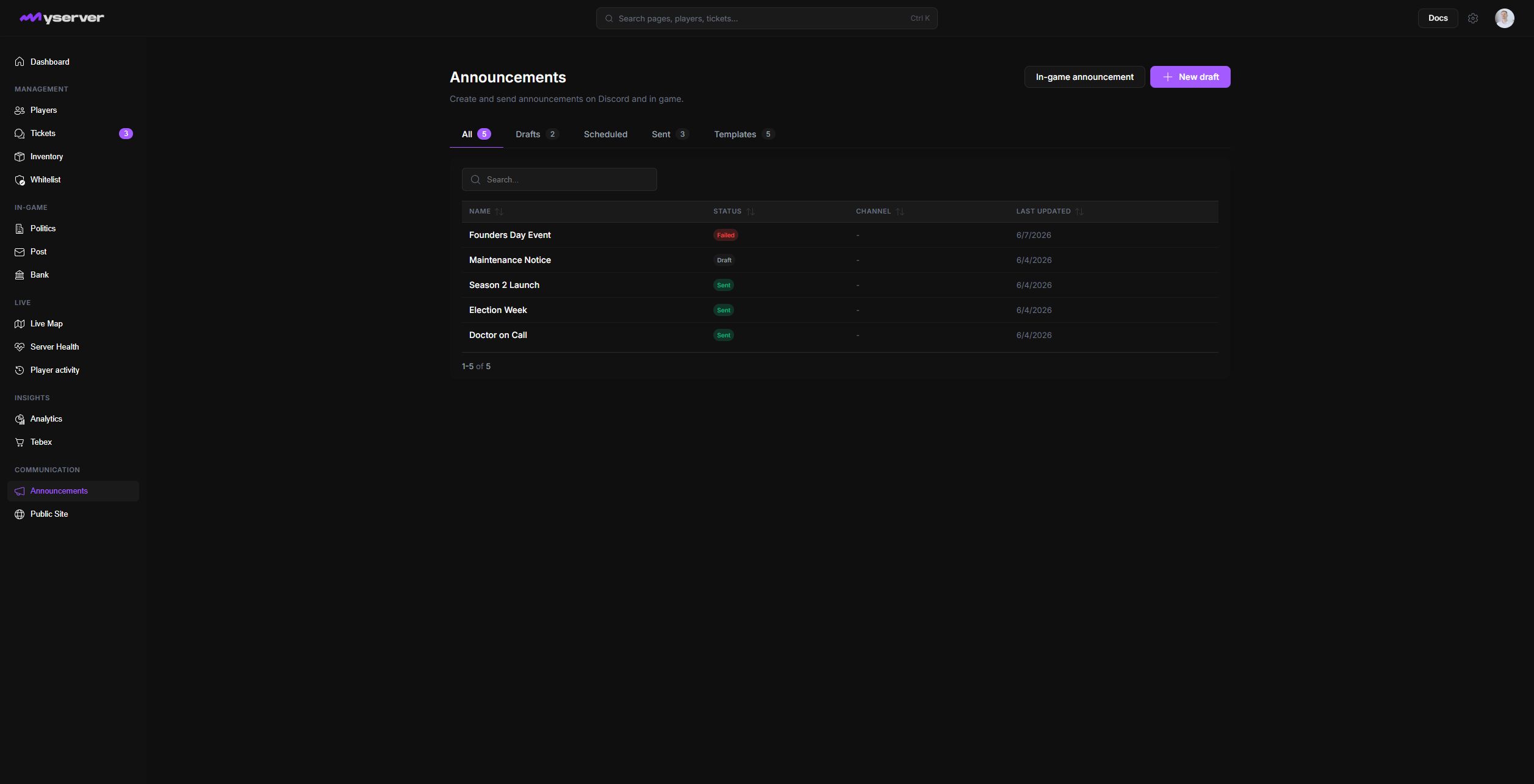Open the Bank icon in sidebar
1534x784 pixels.
coord(20,275)
